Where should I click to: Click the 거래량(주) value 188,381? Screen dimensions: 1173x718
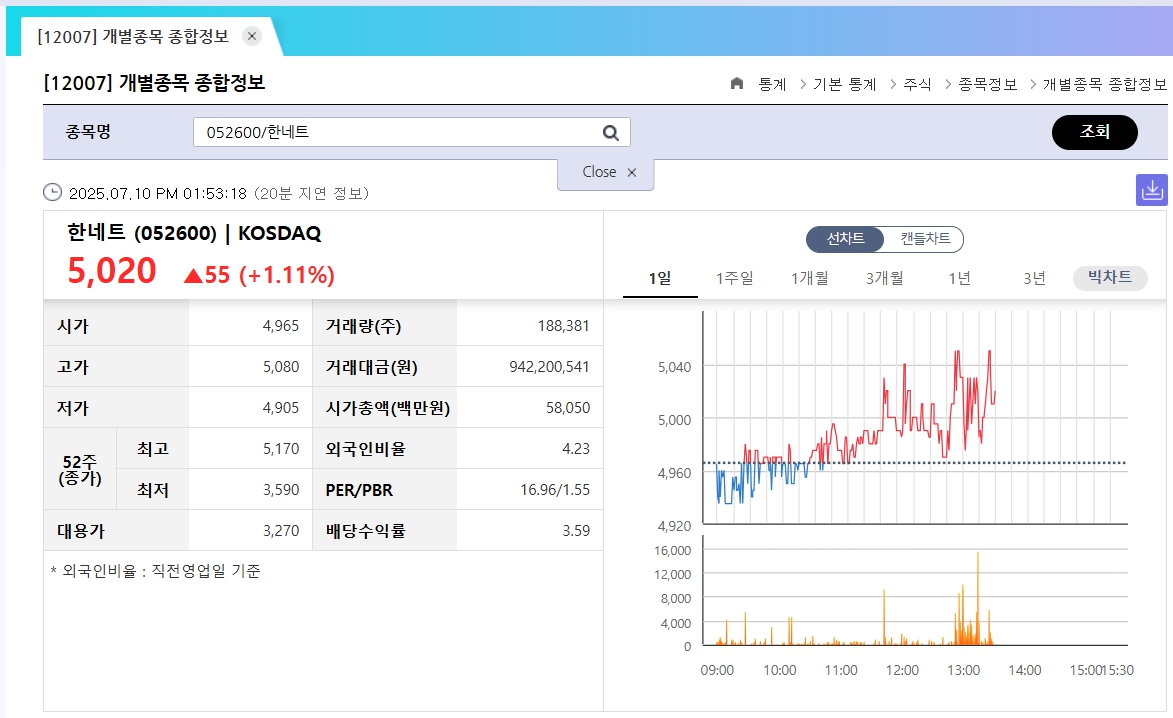[x=563, y=326]
